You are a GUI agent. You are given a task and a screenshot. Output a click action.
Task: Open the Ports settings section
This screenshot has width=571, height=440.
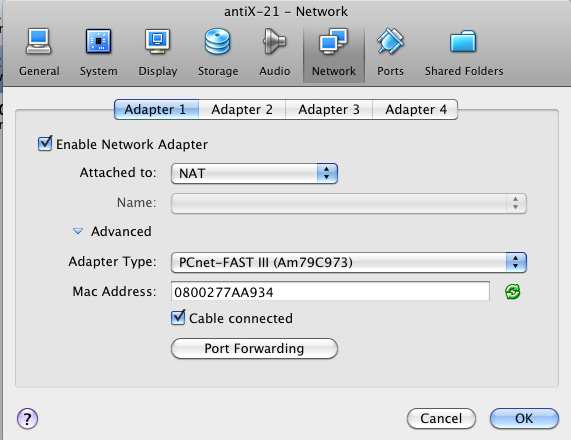click(x=390, y=52)
